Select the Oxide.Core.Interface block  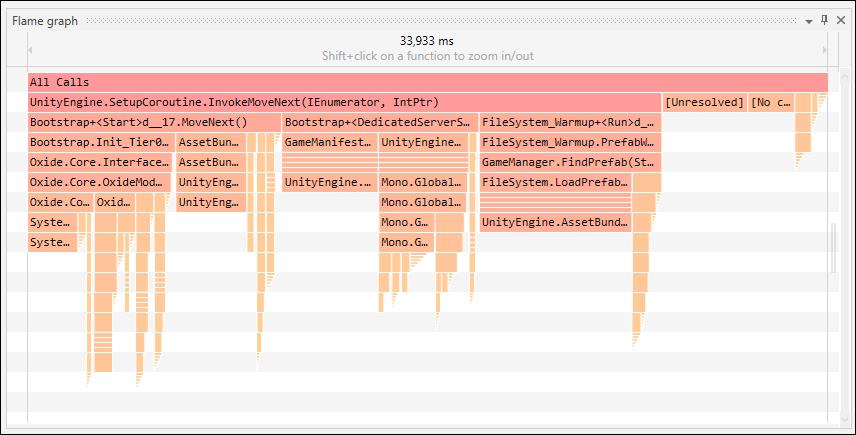100,162
